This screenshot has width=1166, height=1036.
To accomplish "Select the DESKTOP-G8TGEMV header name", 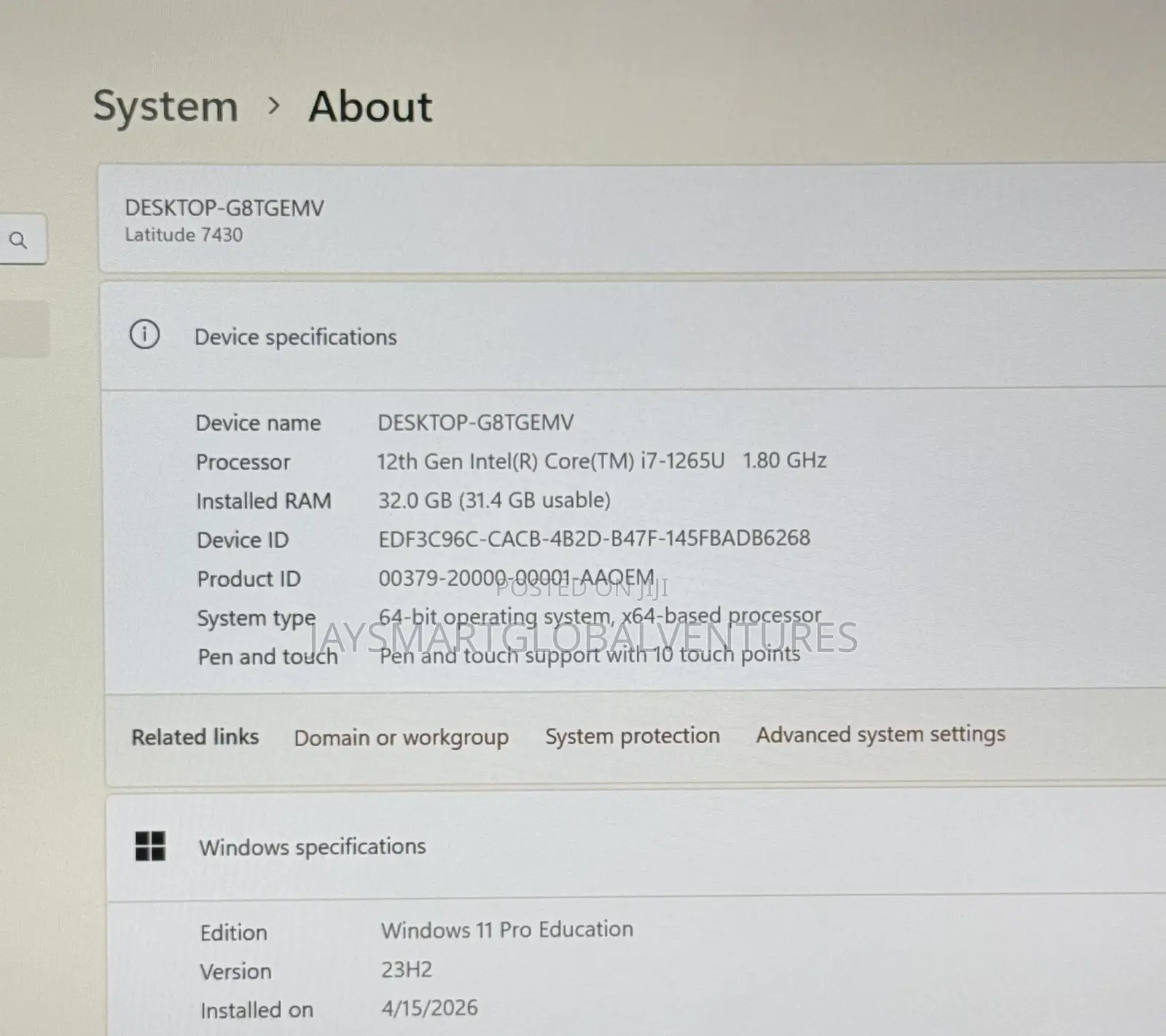I will click(224, 208).
